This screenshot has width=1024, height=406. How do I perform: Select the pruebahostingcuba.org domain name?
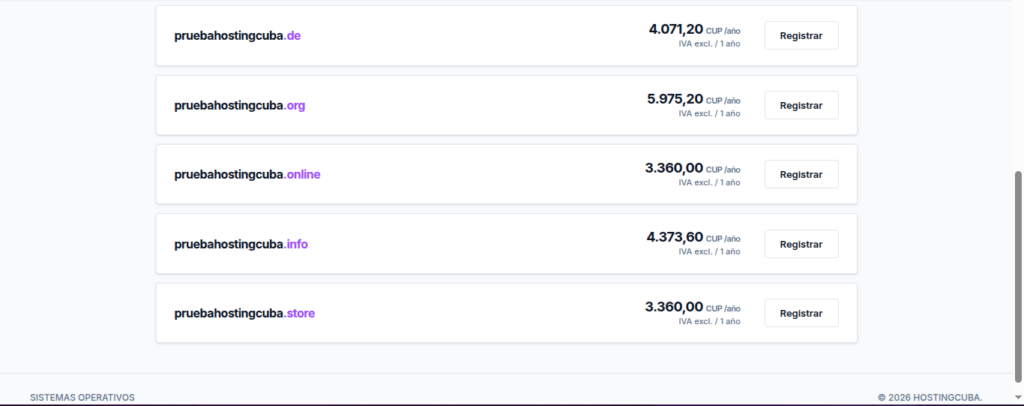tap(240, 105)
